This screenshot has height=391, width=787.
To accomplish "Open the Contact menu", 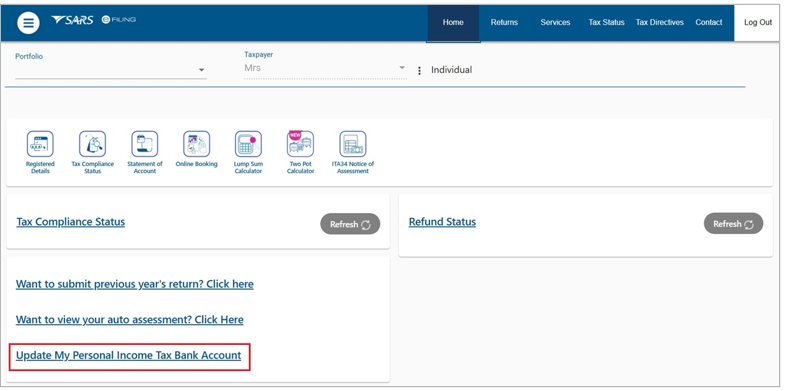I will click(709, 23).
